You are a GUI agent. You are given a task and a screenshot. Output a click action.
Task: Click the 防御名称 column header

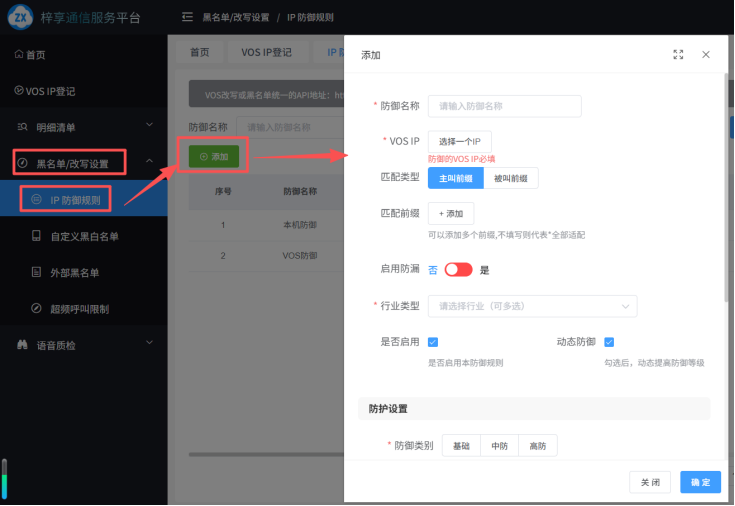tap(300, 191)
